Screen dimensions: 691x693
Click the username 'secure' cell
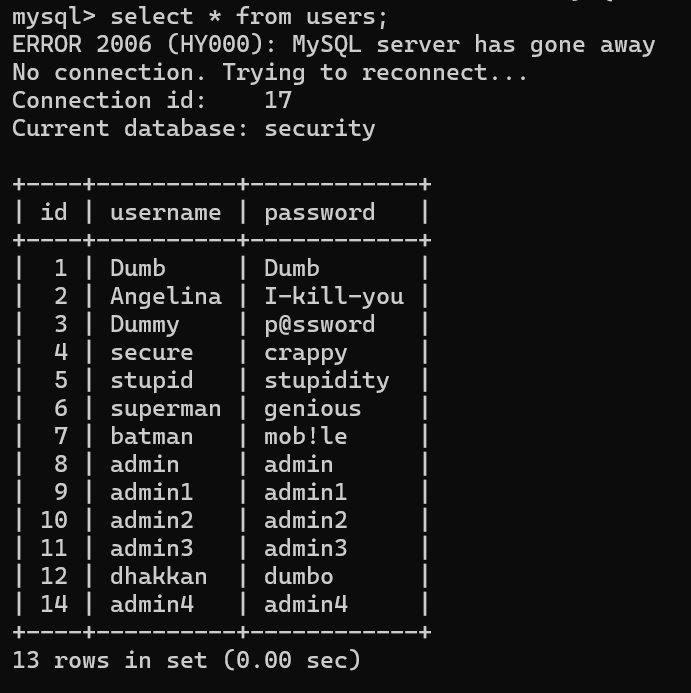coord(151,353)
